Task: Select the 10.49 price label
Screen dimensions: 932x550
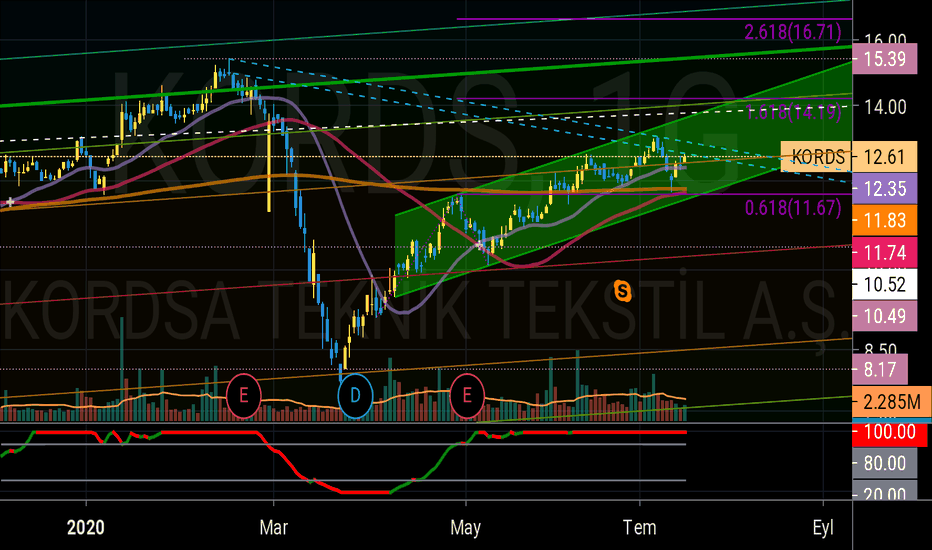Action: pos(884,316)
